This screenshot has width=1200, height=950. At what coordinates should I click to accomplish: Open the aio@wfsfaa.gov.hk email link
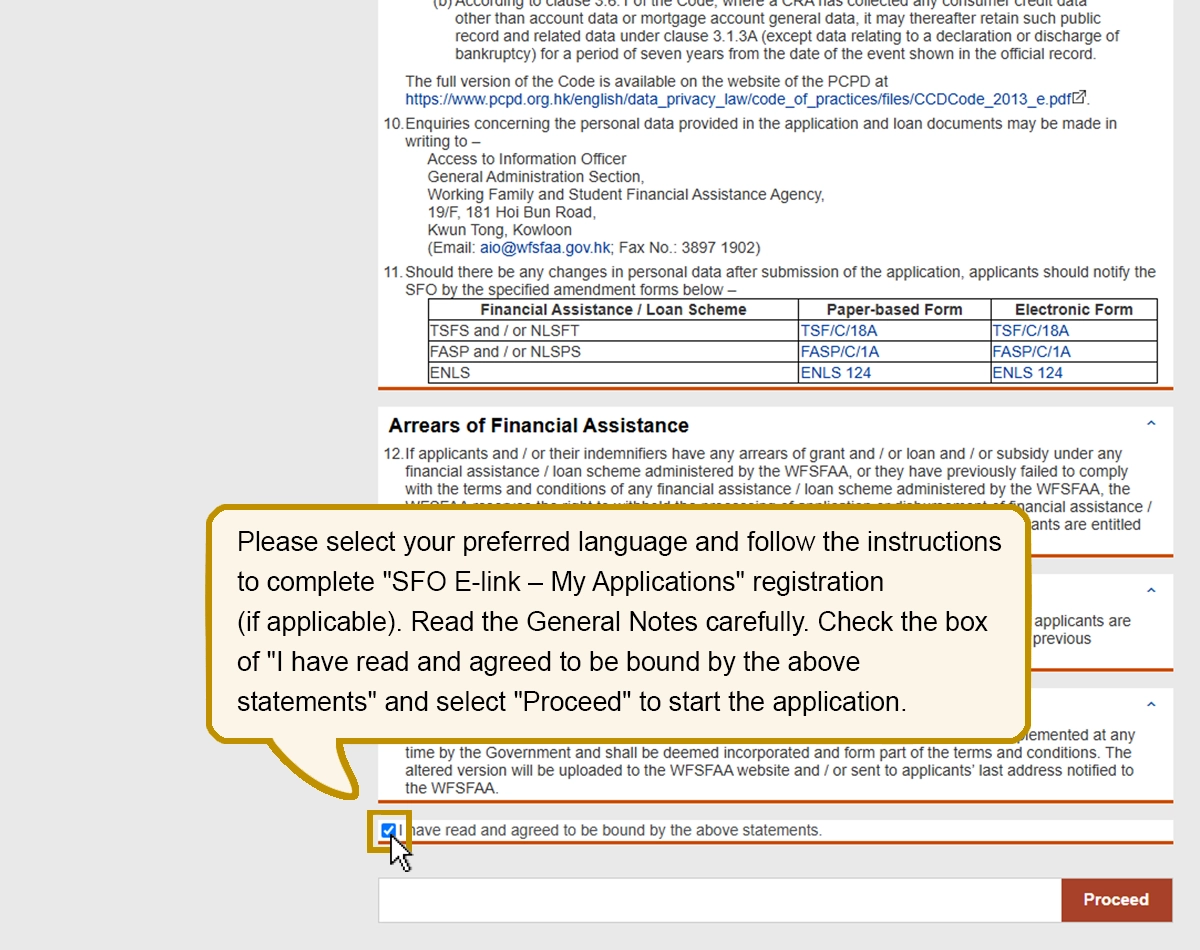point(545,248)
